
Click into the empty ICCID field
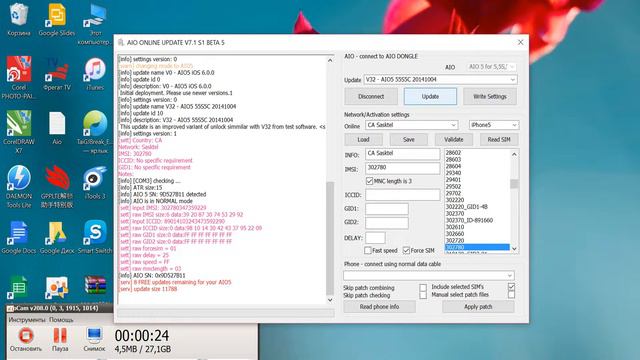pyautogui.click(x=402, y=195)
